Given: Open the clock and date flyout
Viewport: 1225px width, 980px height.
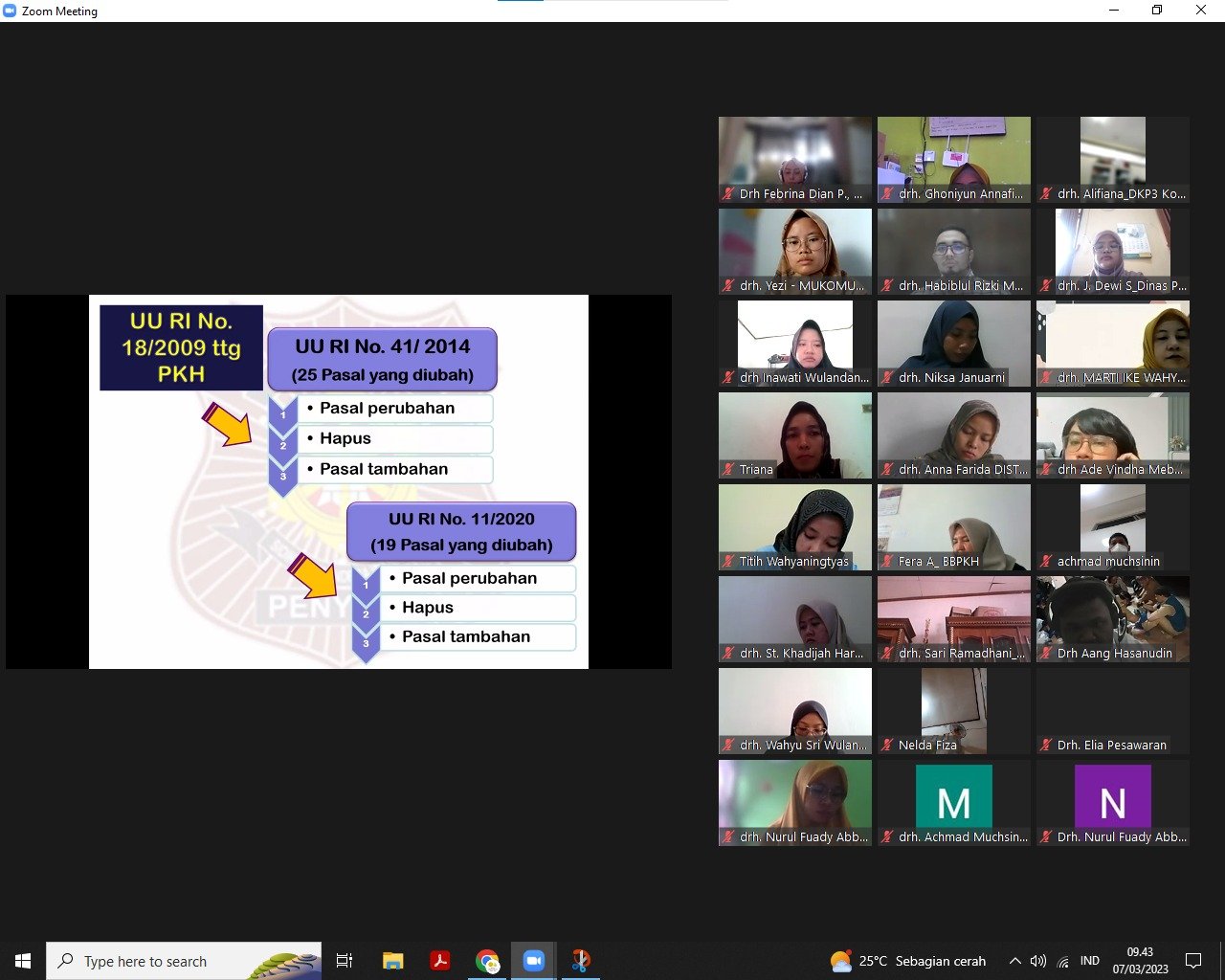Looking at the screenshot, I should pyautogui.click(x=1140, y=961).
